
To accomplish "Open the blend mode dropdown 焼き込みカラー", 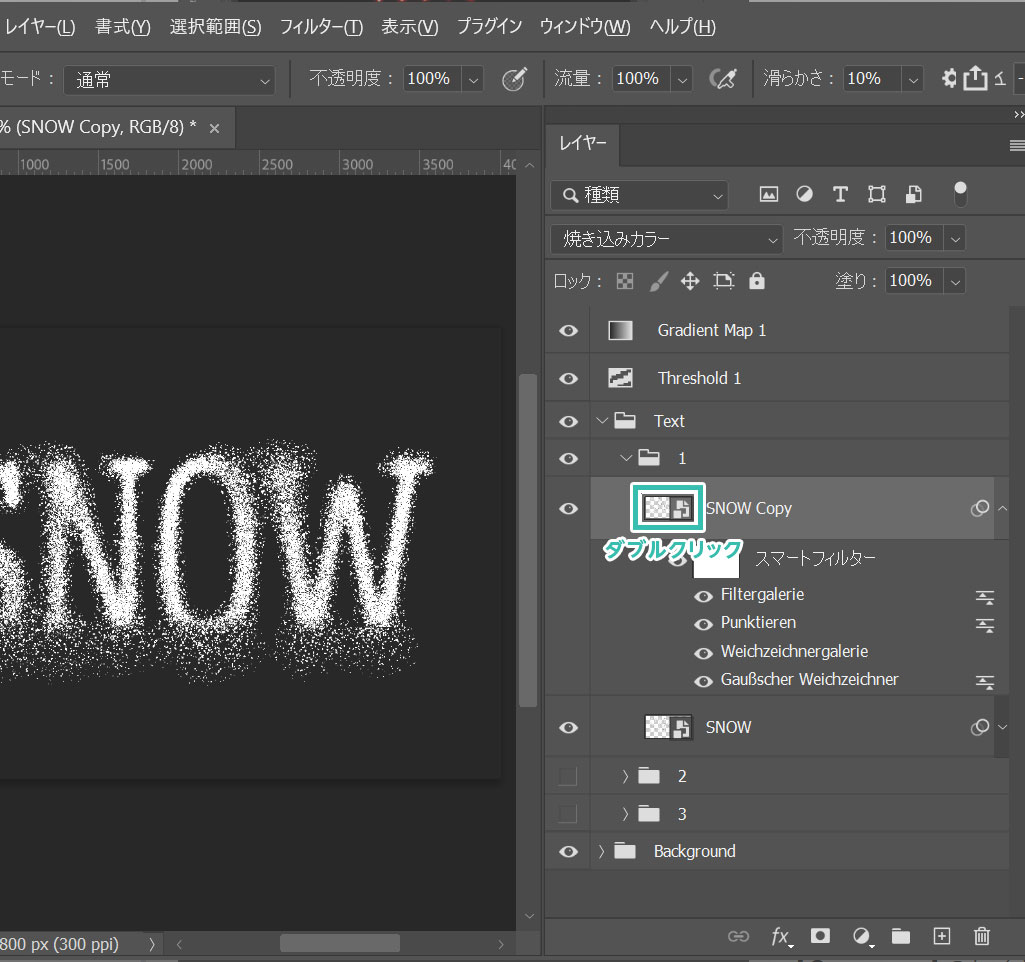I will [x=666, y=238].
